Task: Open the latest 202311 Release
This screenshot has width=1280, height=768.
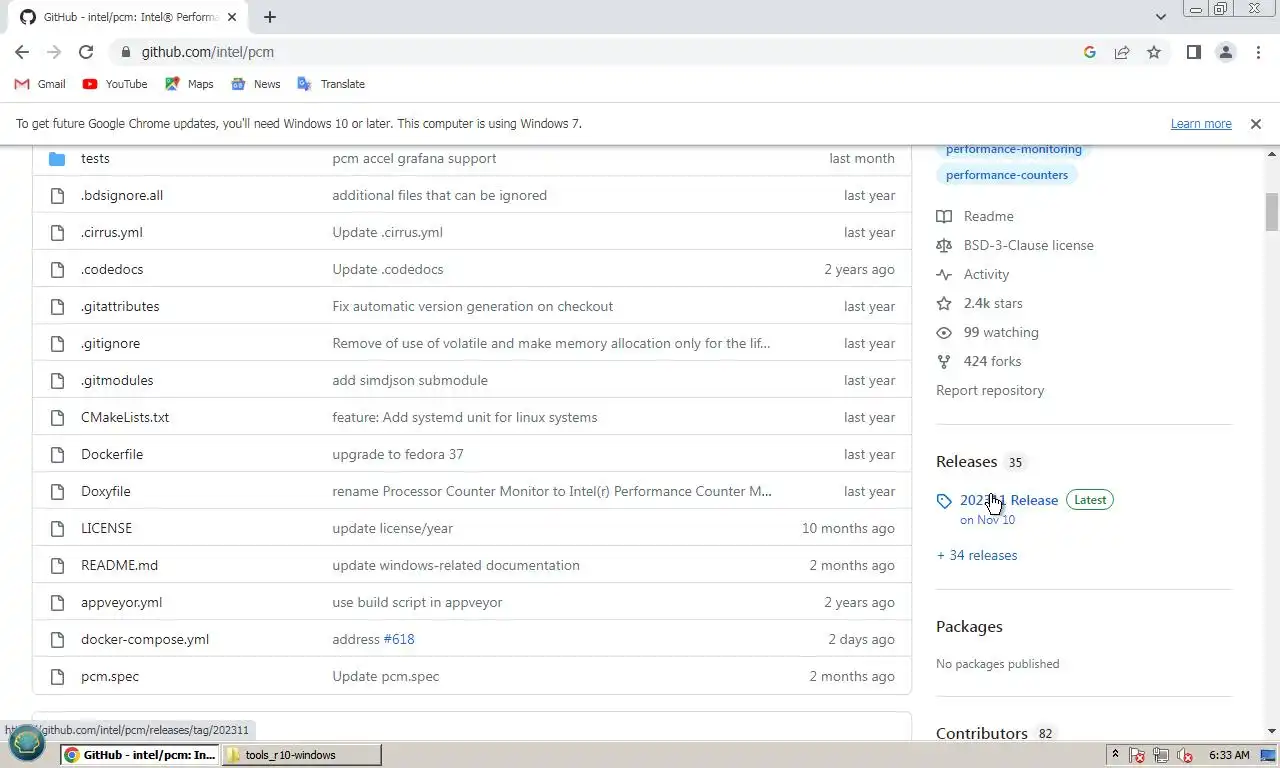Action: [x=1009, y=500]
